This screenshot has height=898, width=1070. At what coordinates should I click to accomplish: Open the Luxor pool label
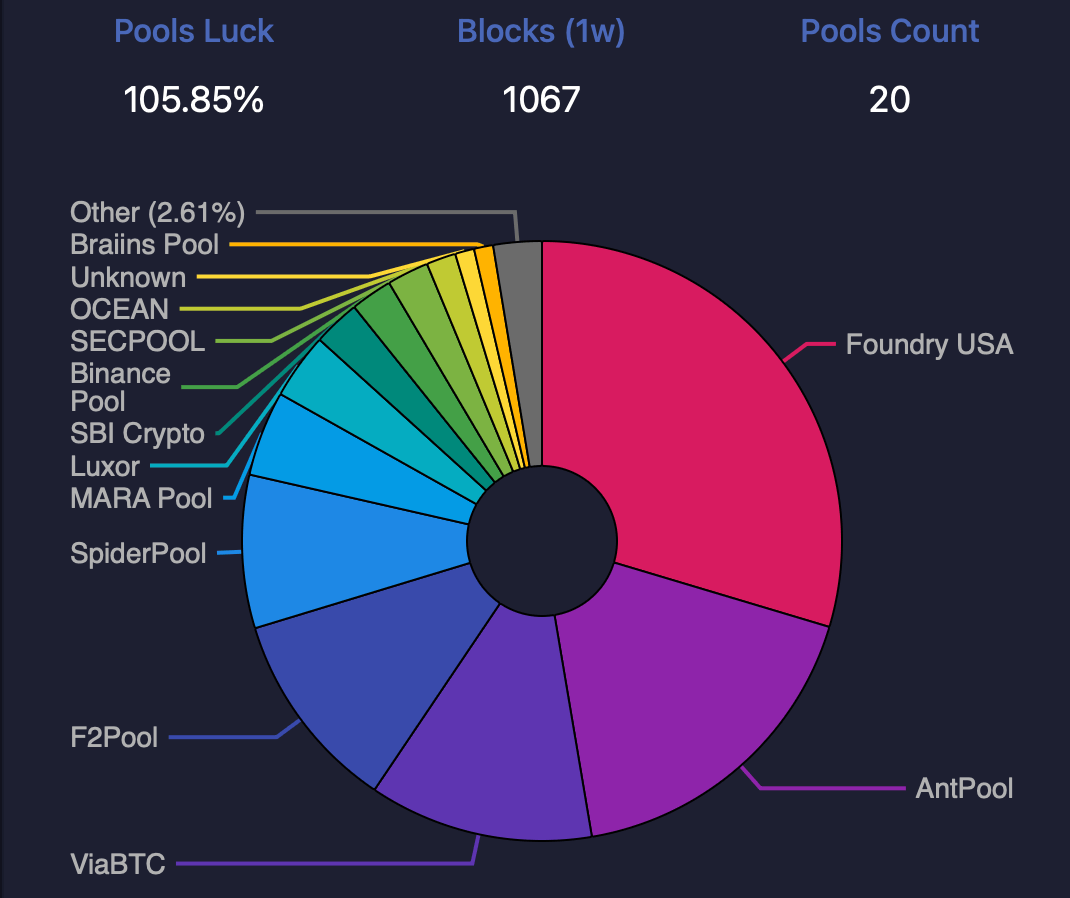105,466
